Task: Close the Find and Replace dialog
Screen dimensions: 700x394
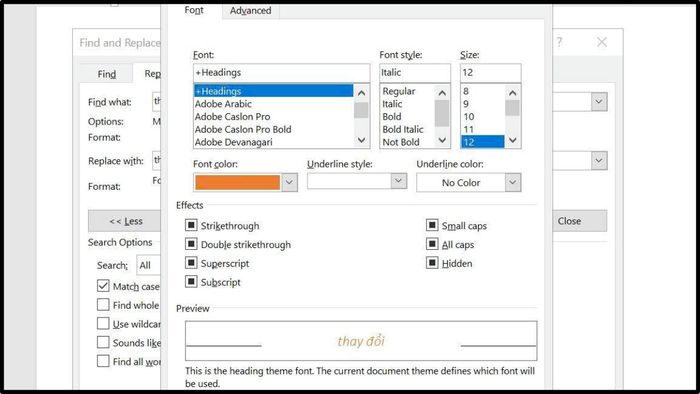Action: pyautogui.click(x=601, y=42)
